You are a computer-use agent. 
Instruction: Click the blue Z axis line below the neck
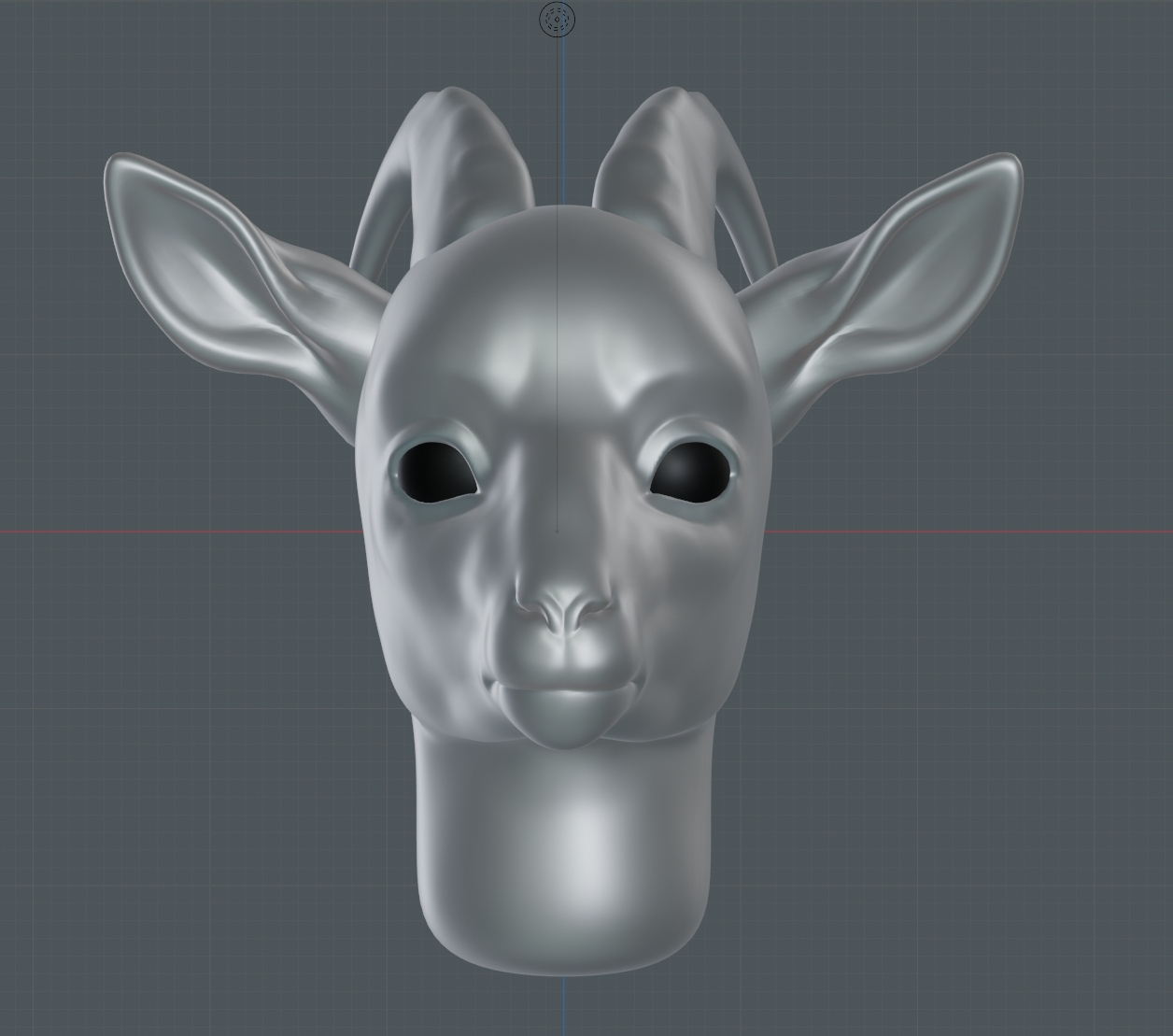(x=563, y=1004)
